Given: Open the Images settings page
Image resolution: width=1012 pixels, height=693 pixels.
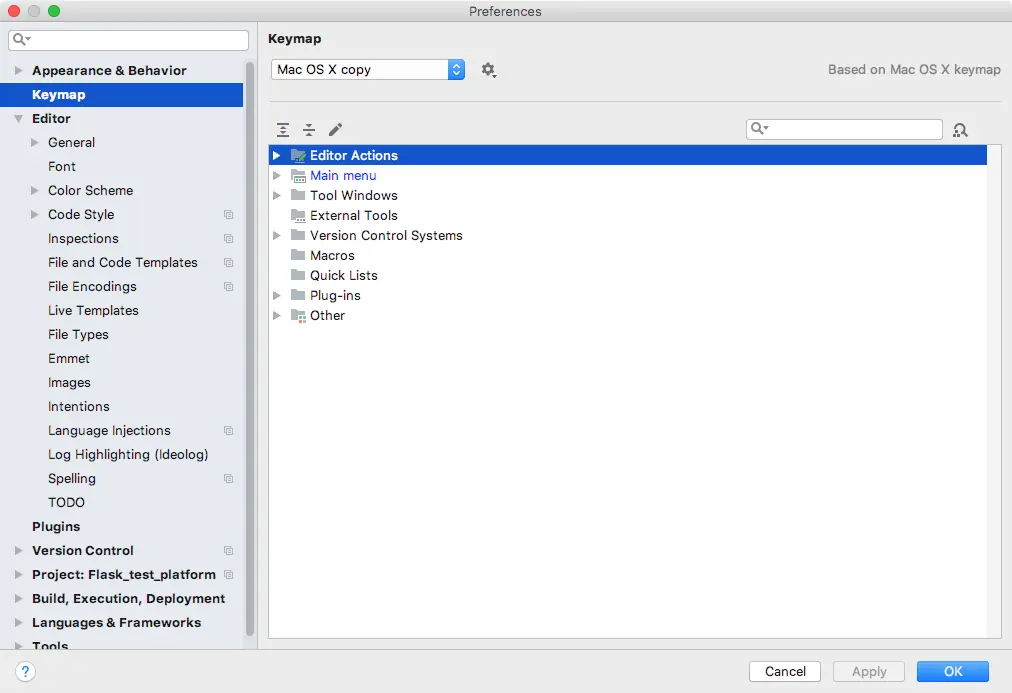Looking at the screenshot, I should pos(69,383).
